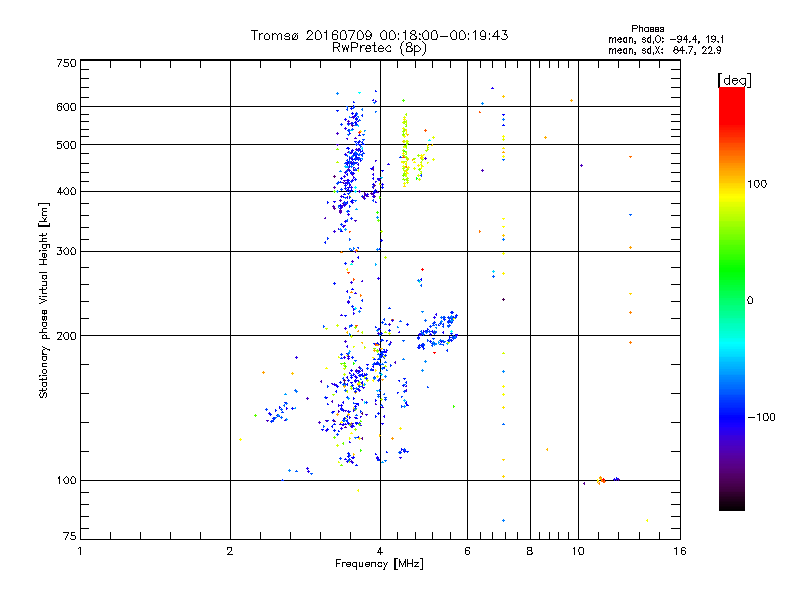Click colorbar tick label '0'
This screenshot has height=600, width=800.
[750, 301]
